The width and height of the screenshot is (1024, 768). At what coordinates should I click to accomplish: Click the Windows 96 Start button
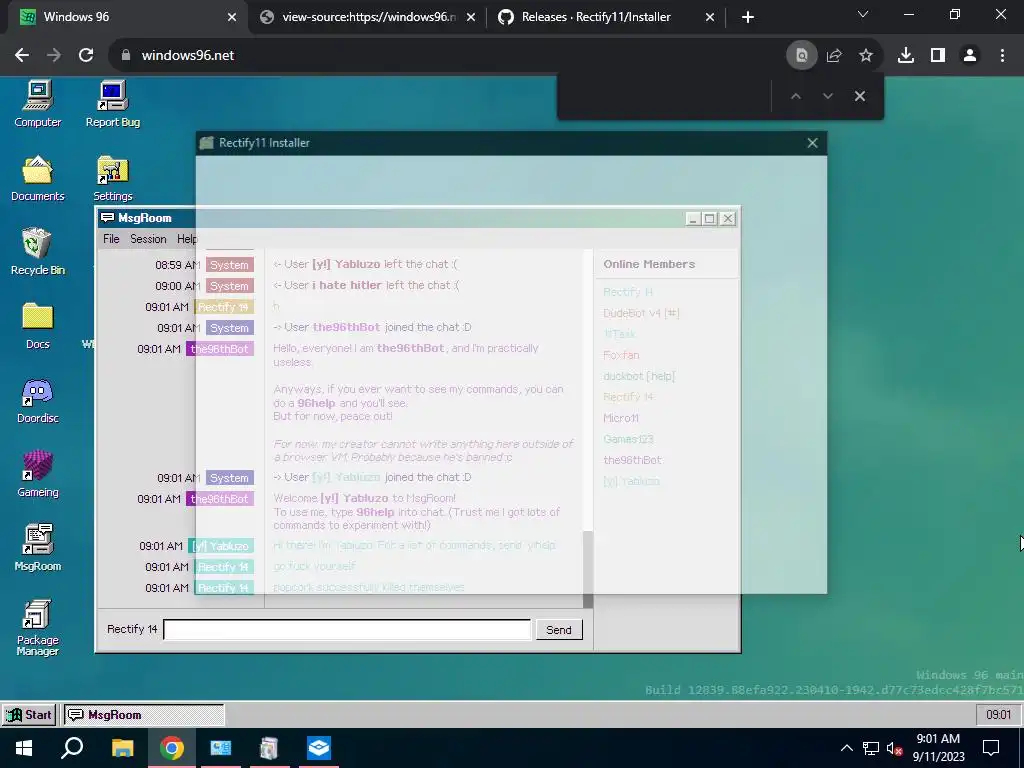point(29,715)
